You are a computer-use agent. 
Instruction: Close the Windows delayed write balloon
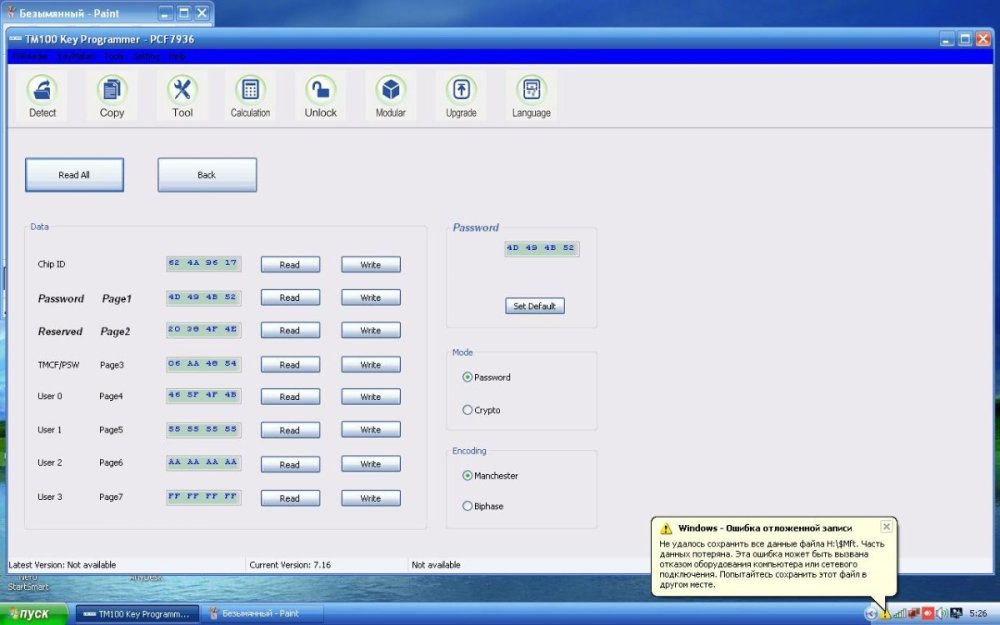[x=886, y=527]
